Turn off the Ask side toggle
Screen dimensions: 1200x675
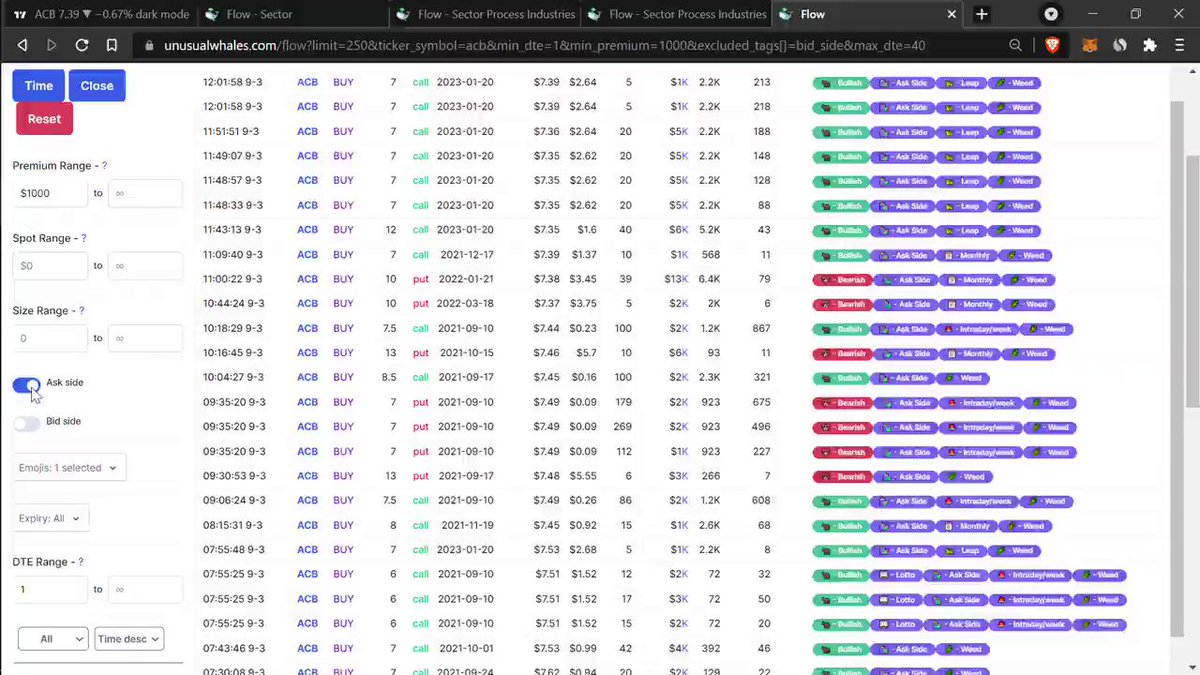27,385
